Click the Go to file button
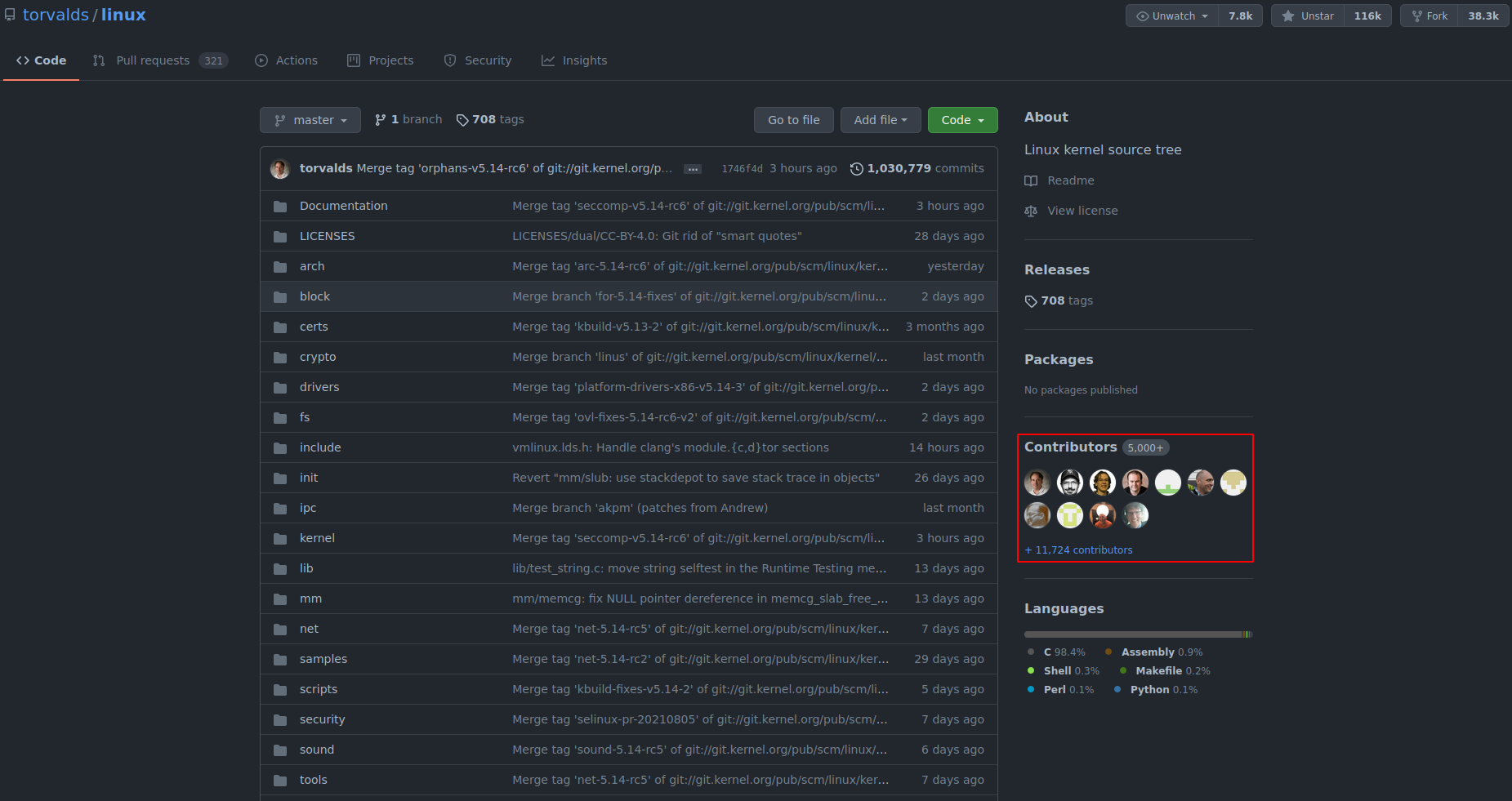The image size is (1512, 801). point(794,120)
